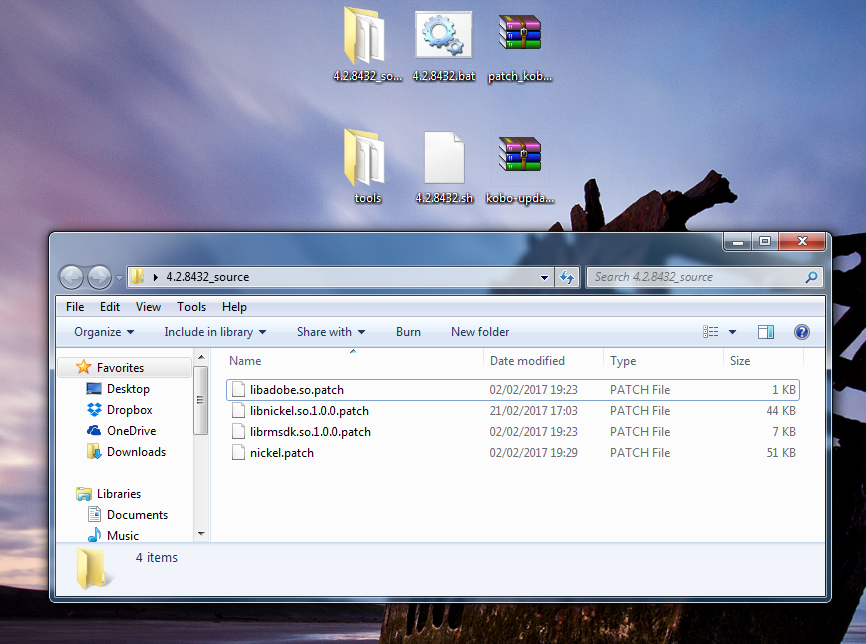Image resolution: width=866 pixels, height=644 pixels.
Task: Select the libnickel.so.1.0.0.patch file icon
Action: point(239,410)
